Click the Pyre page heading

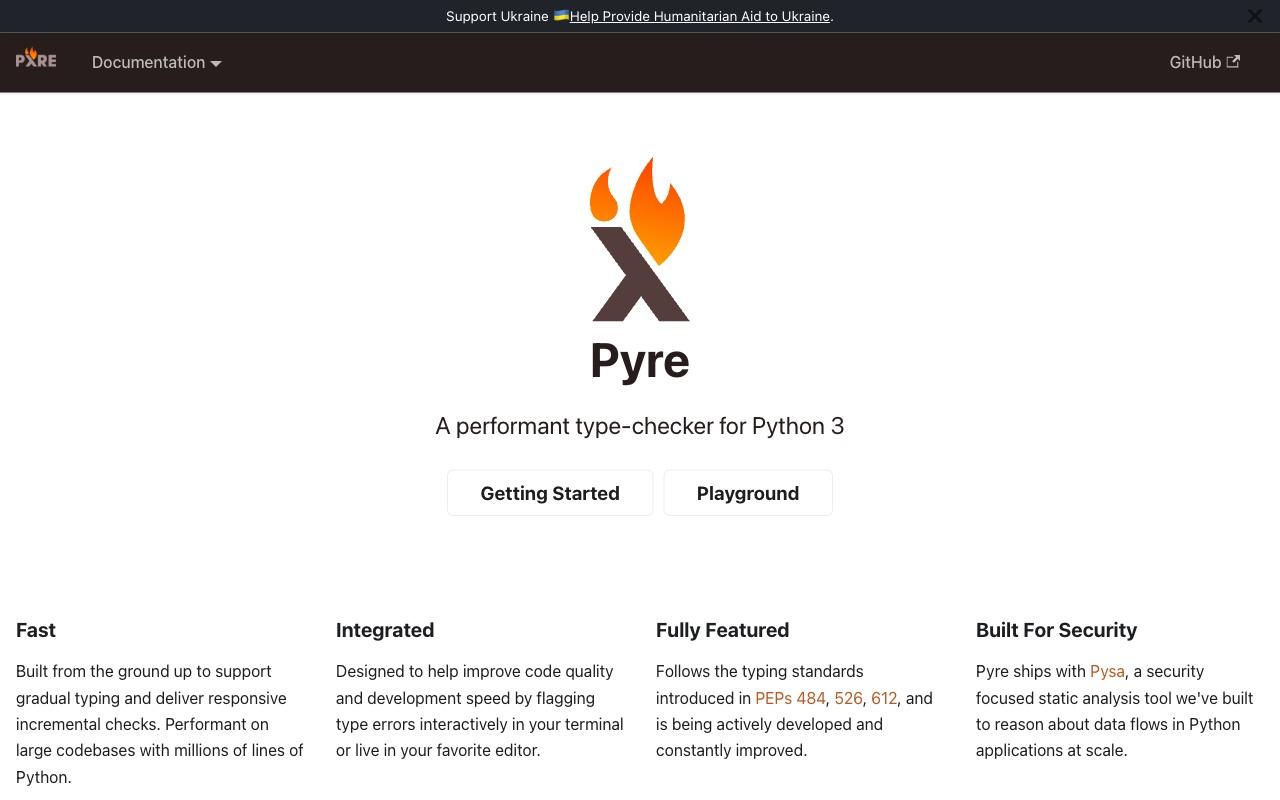pos(640,361)
